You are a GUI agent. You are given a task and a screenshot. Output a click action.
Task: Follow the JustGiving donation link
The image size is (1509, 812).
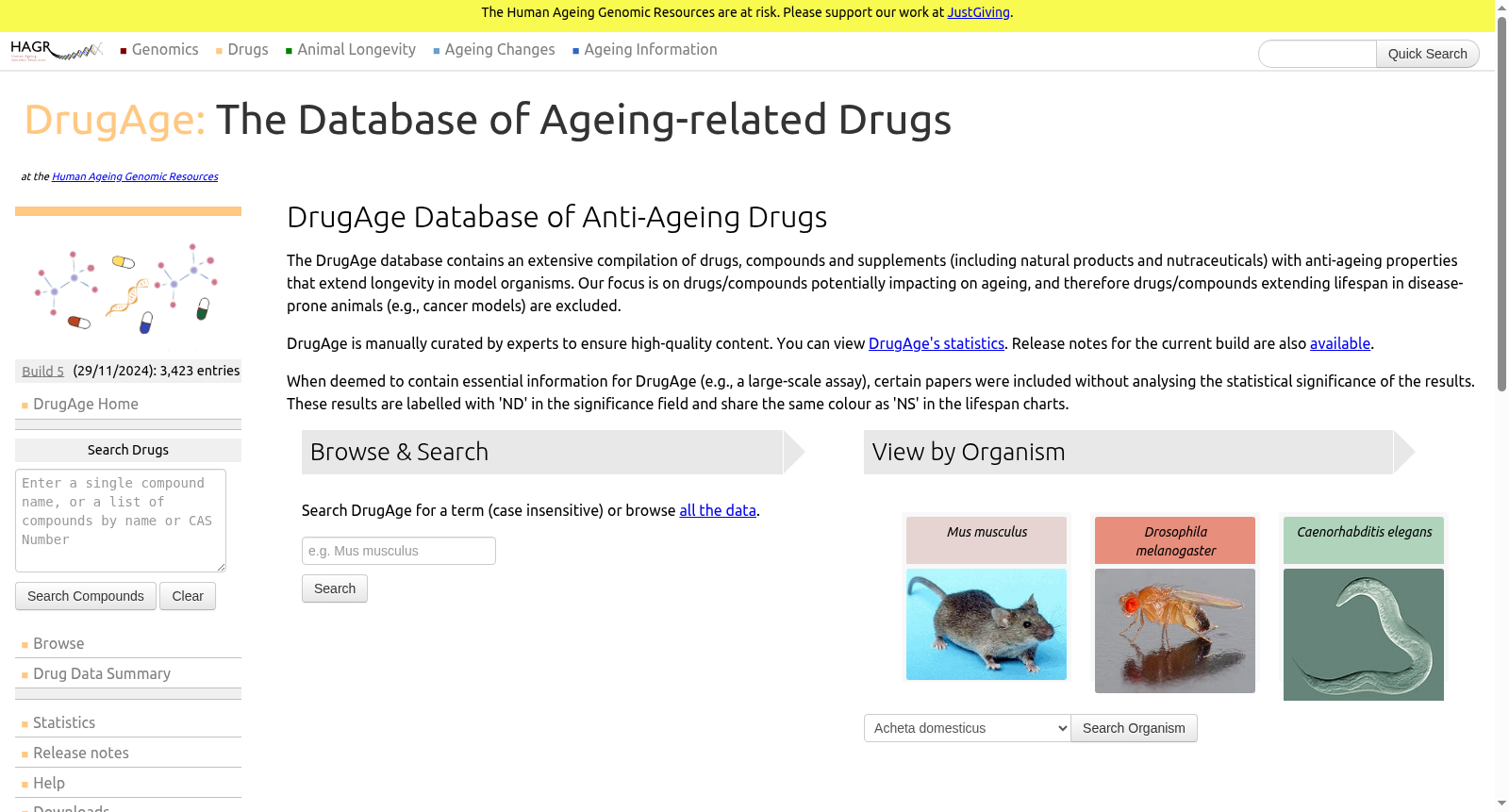pyautogui.click(x=978, y=12)
